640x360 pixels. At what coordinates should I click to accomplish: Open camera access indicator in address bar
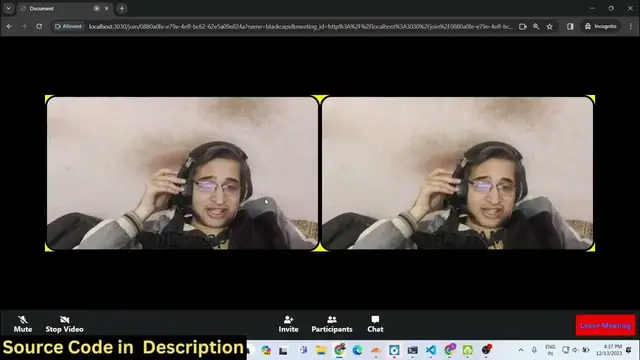[522, 27]
